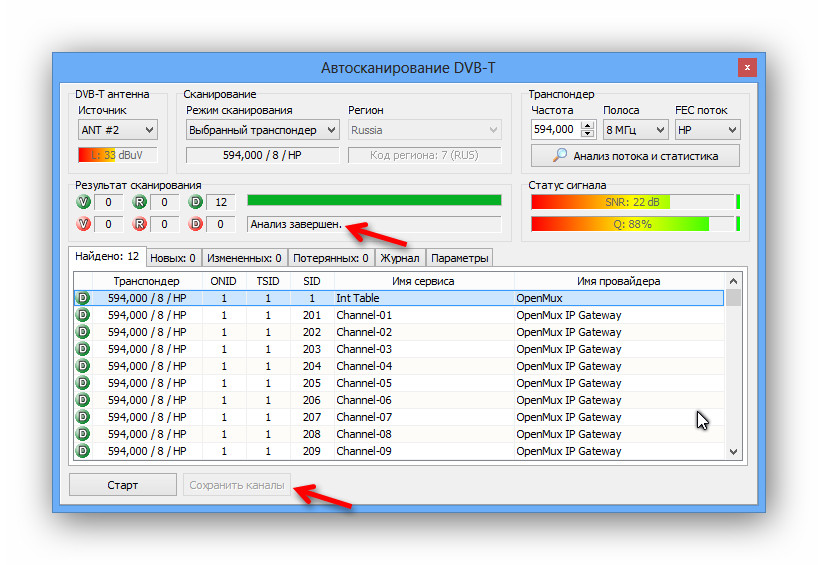Click Анализ потока и статистика button
This screenshot has height=565, width=818.
636,155
